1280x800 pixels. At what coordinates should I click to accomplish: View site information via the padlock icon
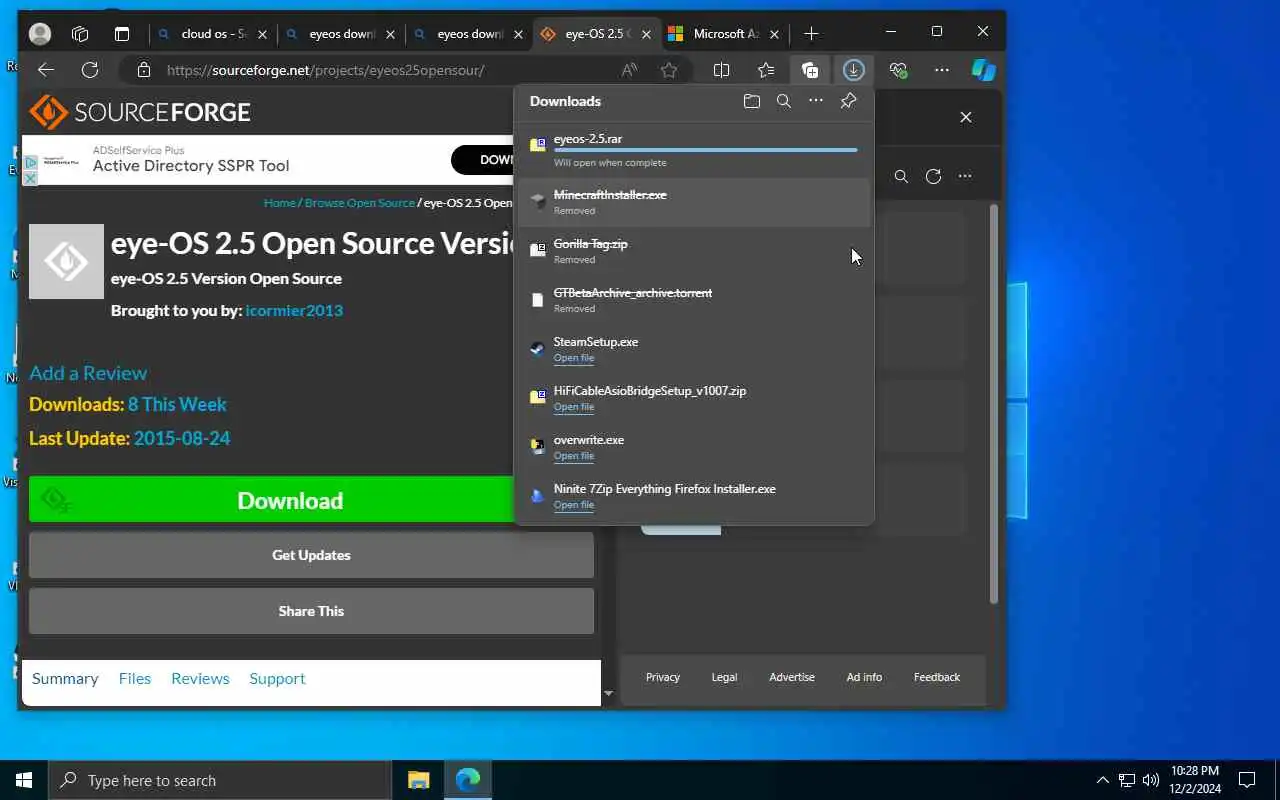(143, 70)
